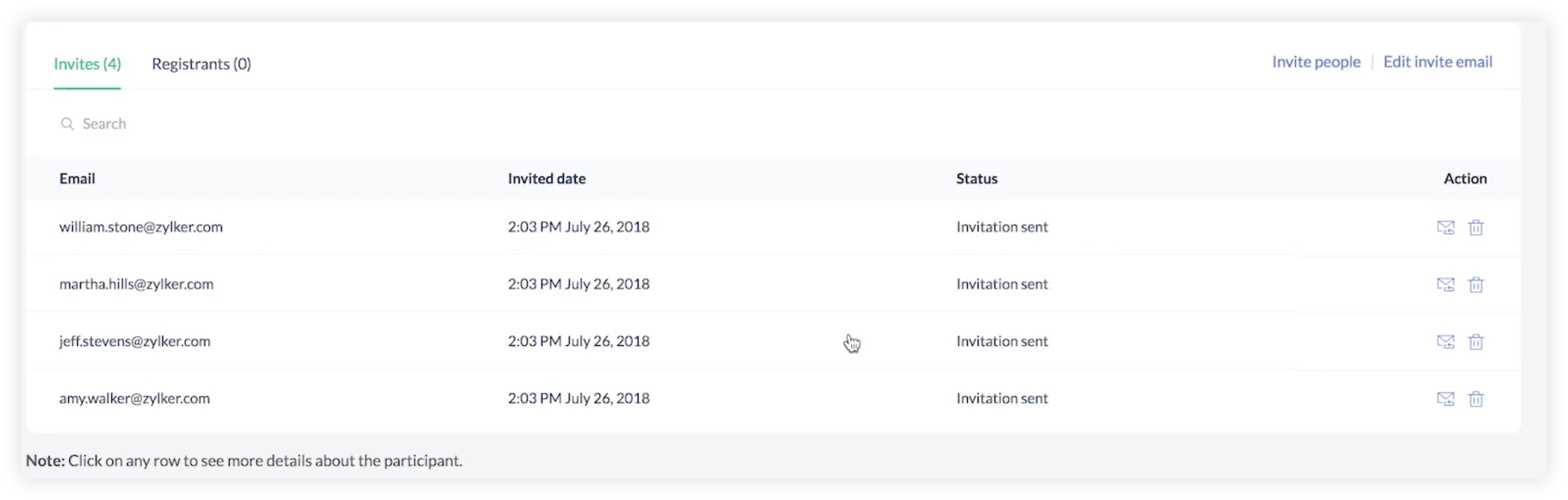Image resolution: width=1568 pixels, height=500 pixels.
Task: Open details for william.stone@zylker.com row
Action: pyautogui.click(x=141, y=227)
